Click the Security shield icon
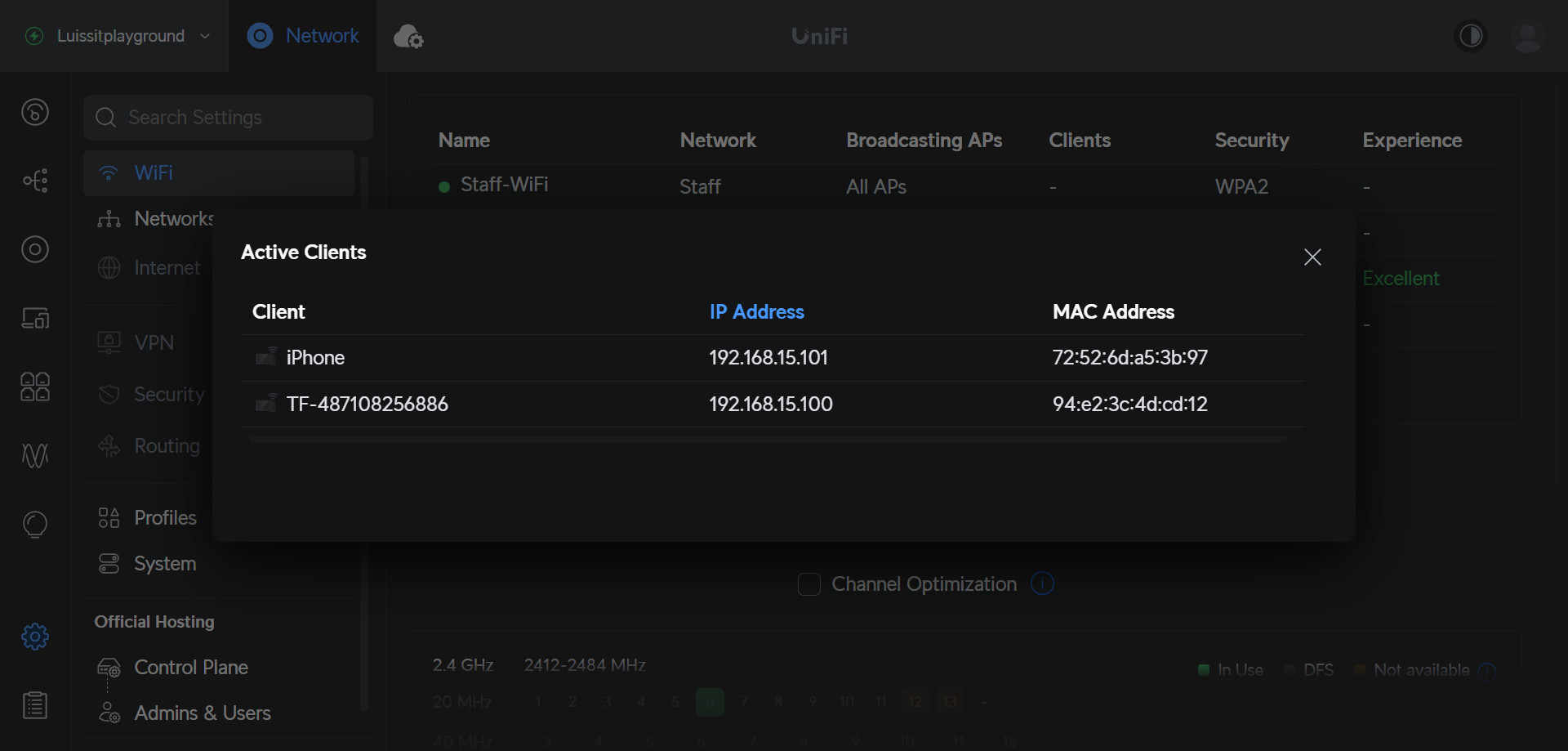Screen dimensions: 1568x751 click(x=109, y=395)
